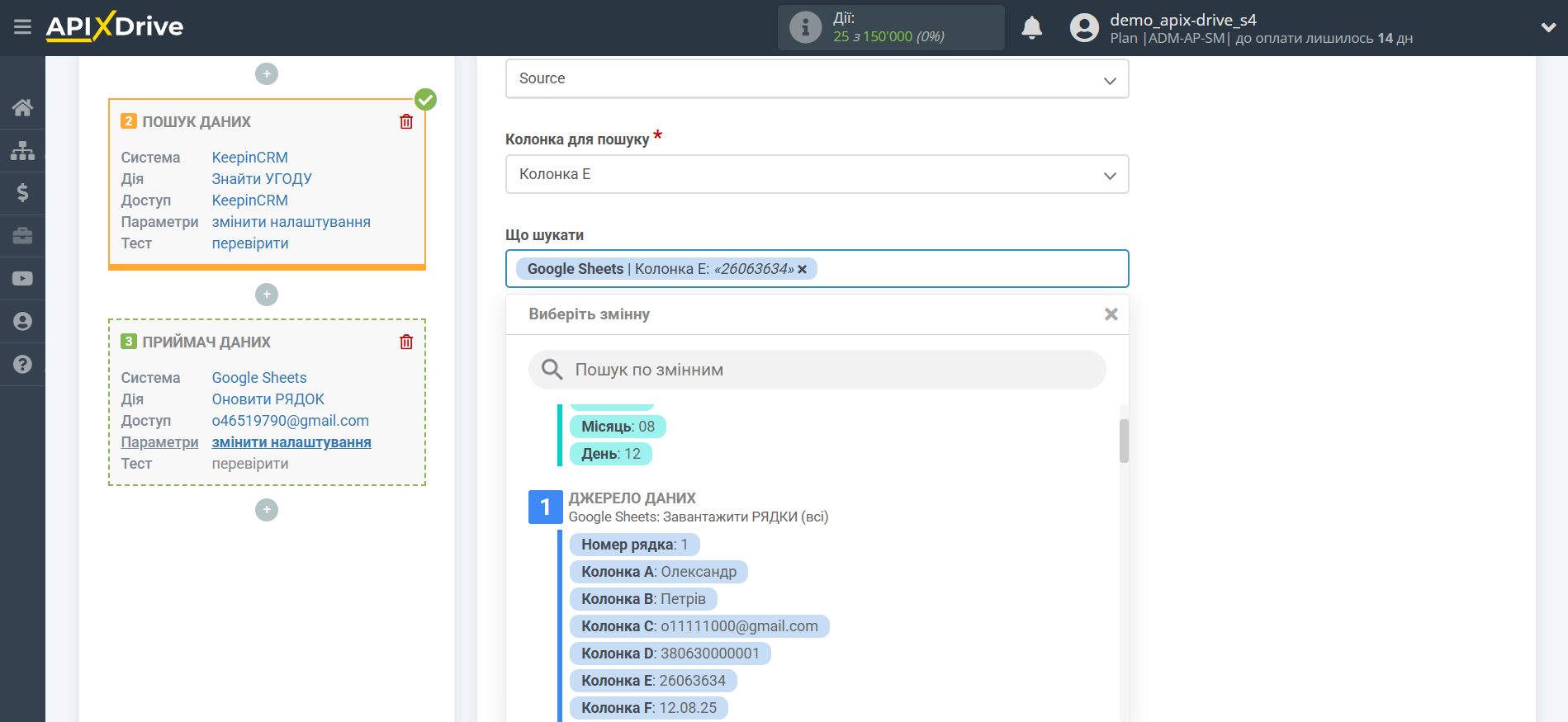Select variable Колонка F: 12.08.25

tap(649, 708)
